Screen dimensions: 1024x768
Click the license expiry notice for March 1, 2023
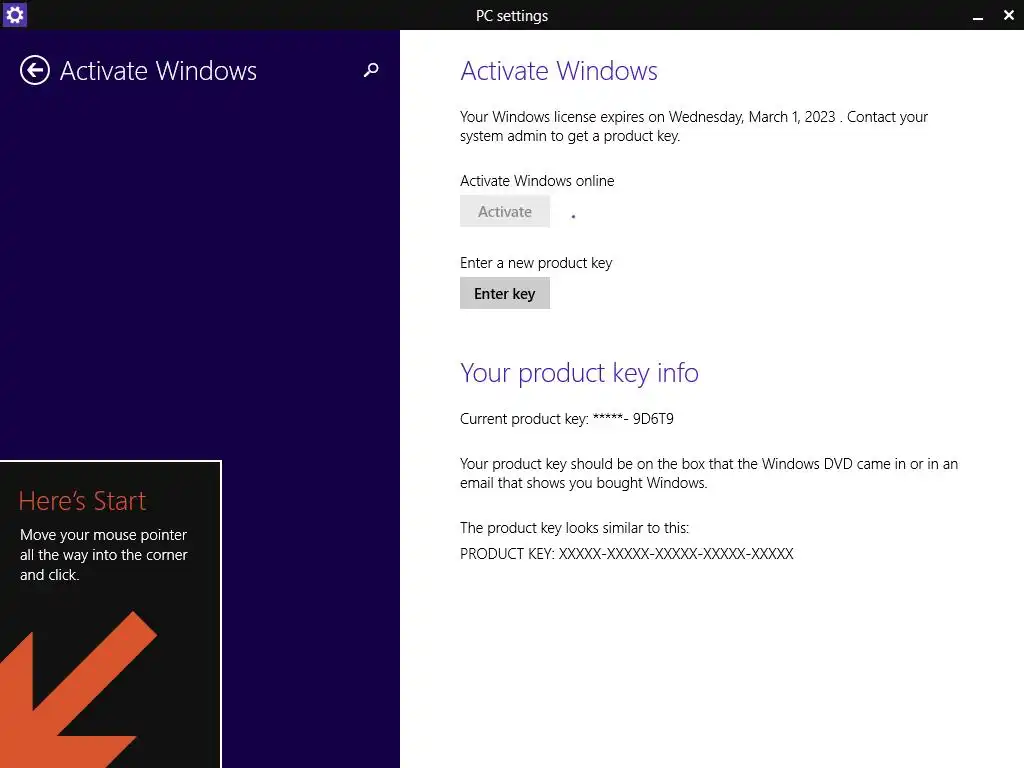pyautogui.click(x=694, y=126)
